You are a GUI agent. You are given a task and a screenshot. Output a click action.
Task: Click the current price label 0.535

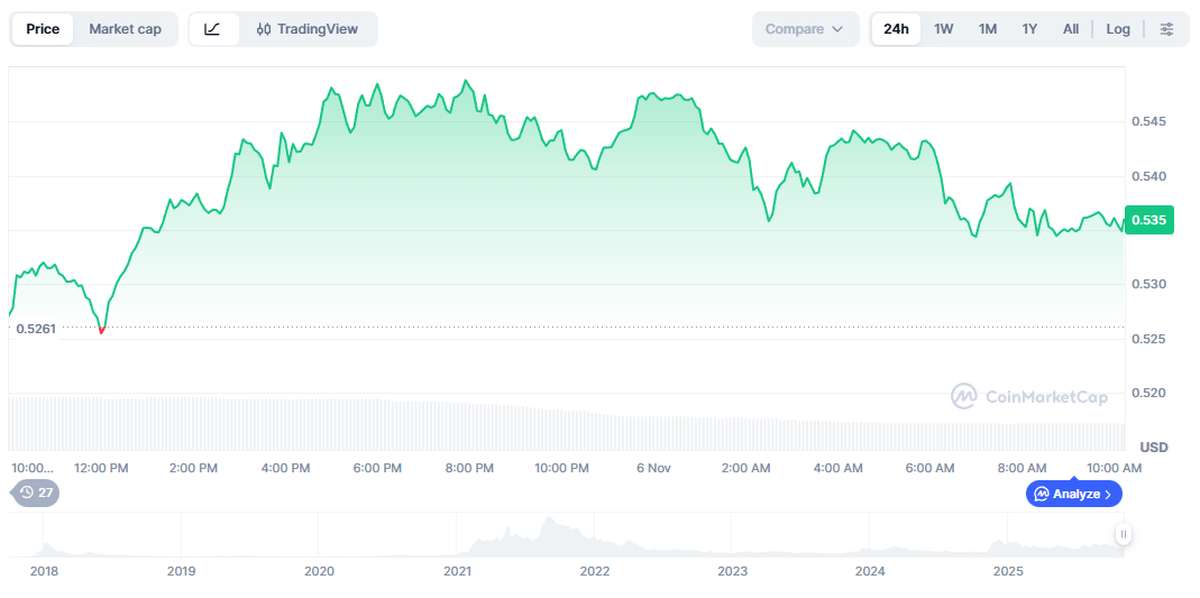tap(1148, 219)
